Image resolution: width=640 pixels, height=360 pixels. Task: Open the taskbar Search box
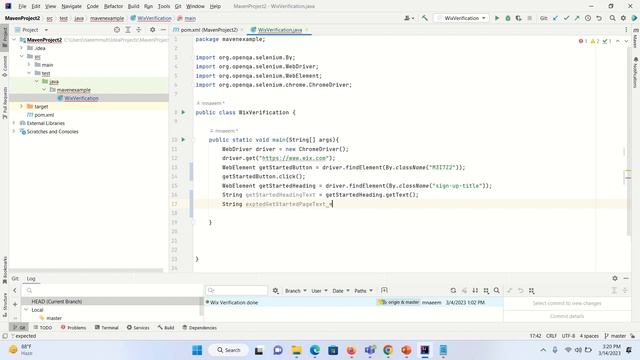229,350
